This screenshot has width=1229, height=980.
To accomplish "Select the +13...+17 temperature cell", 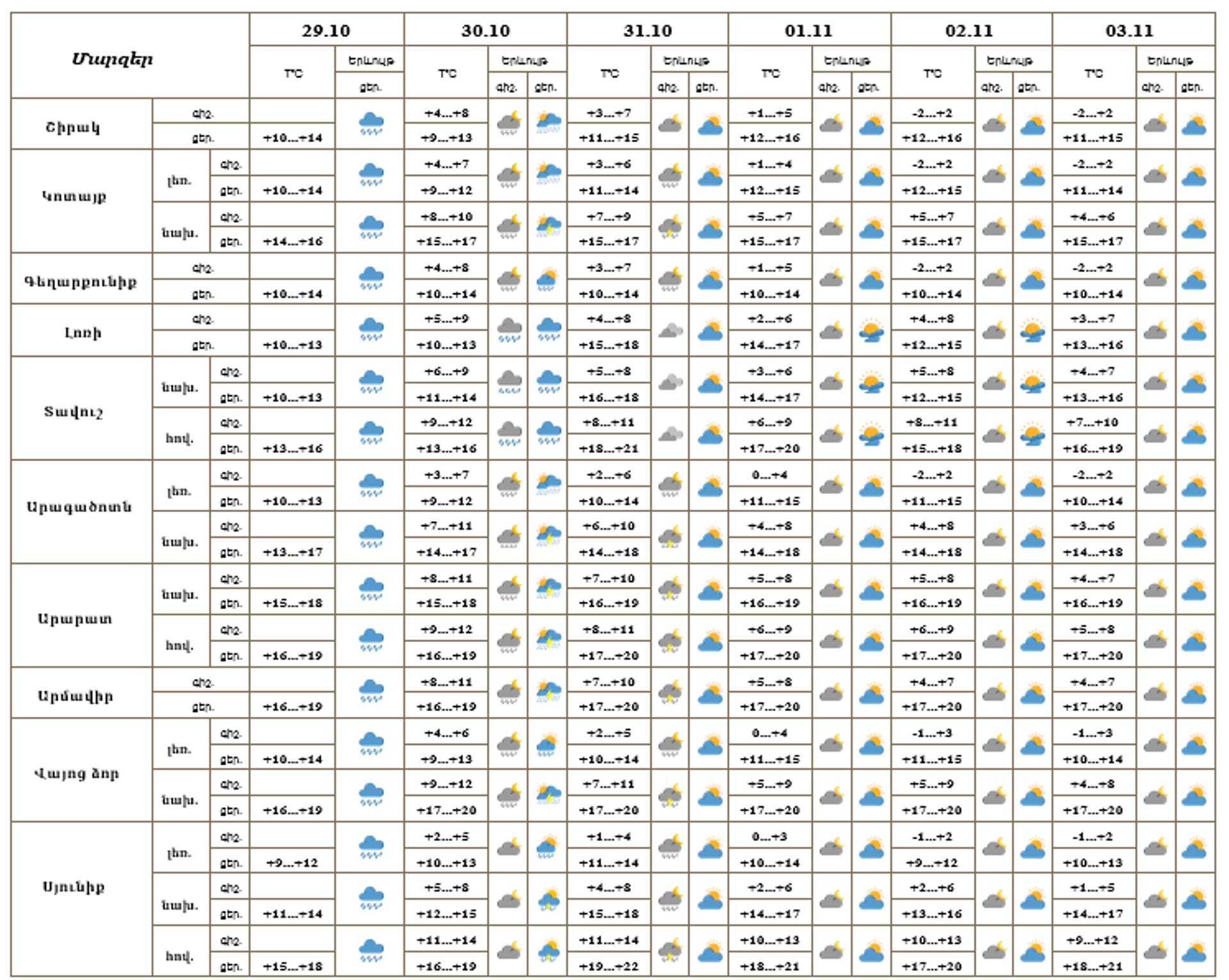I will pyautogui.click(x=293, y=552).
